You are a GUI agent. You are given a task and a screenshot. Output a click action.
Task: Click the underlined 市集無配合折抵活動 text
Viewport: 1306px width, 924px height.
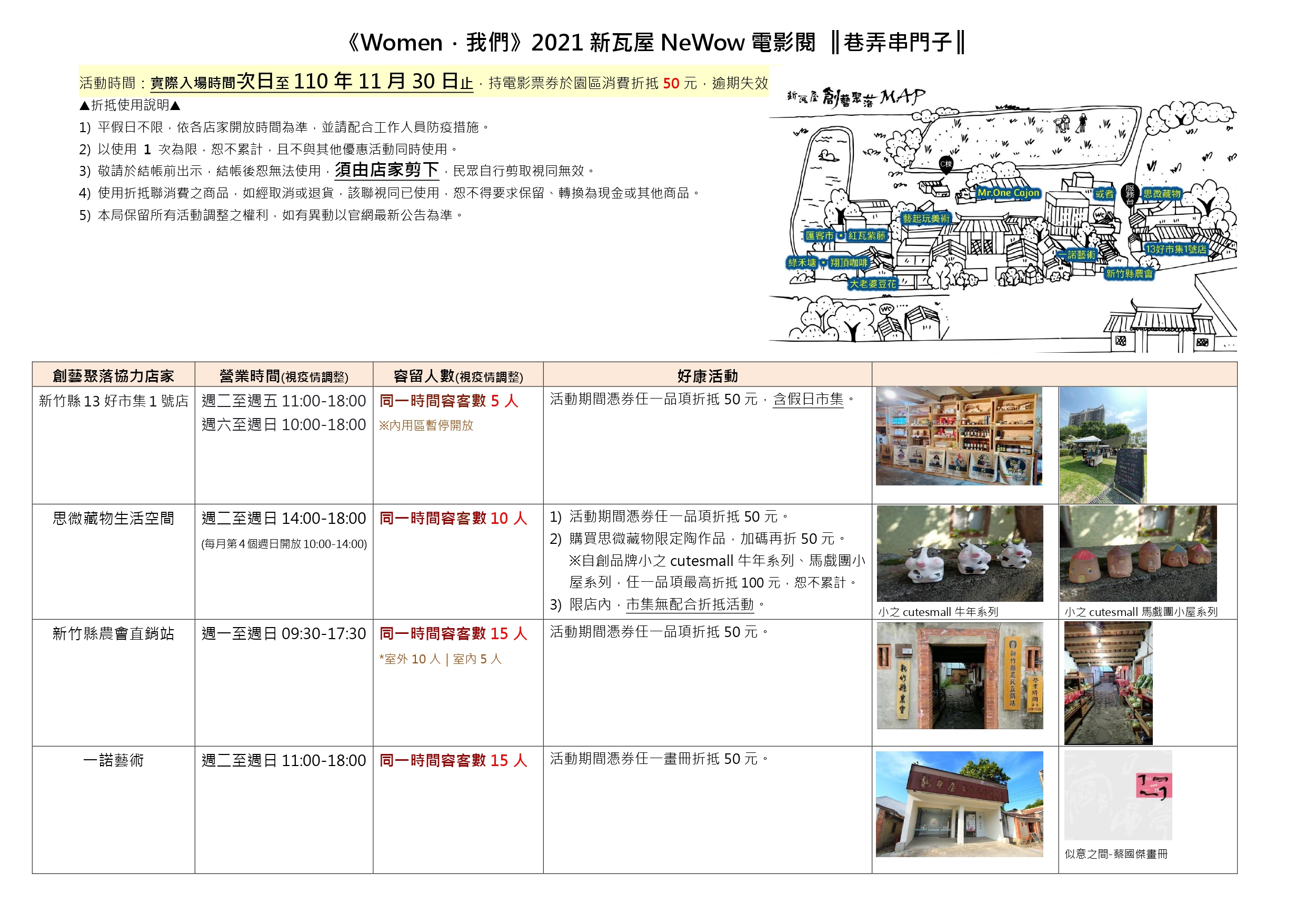[690, 604]
